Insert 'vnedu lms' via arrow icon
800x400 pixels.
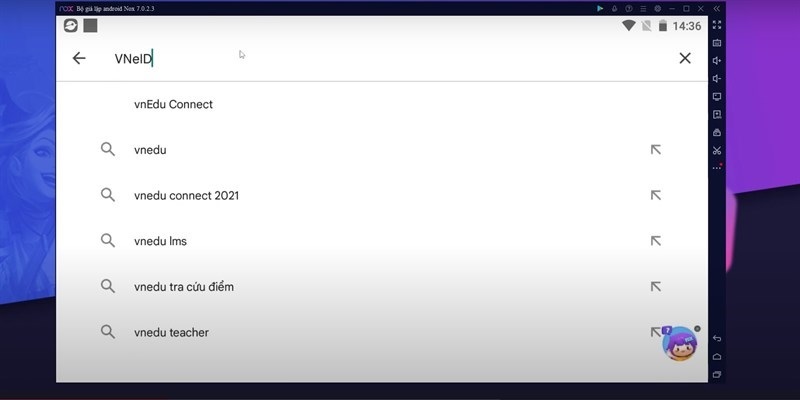pos(656,241)
